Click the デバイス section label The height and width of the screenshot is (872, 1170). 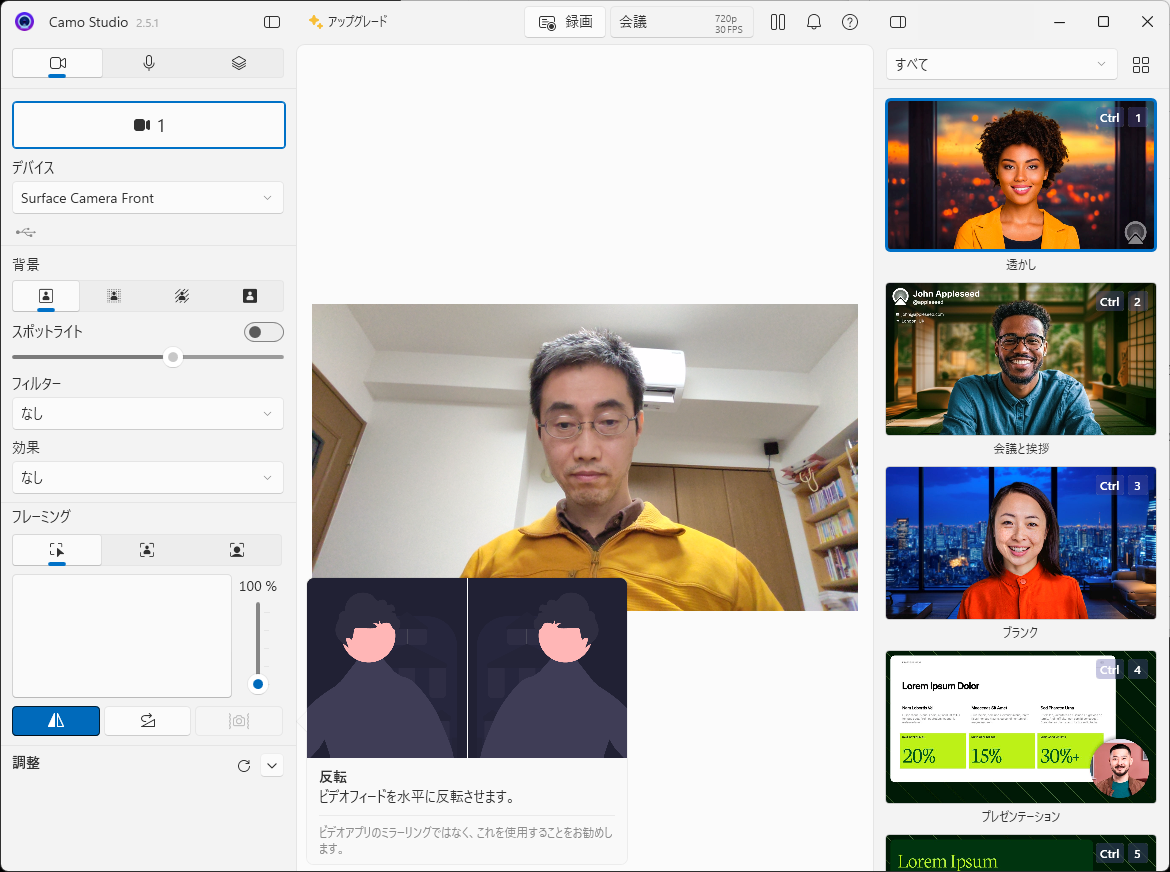34,168
